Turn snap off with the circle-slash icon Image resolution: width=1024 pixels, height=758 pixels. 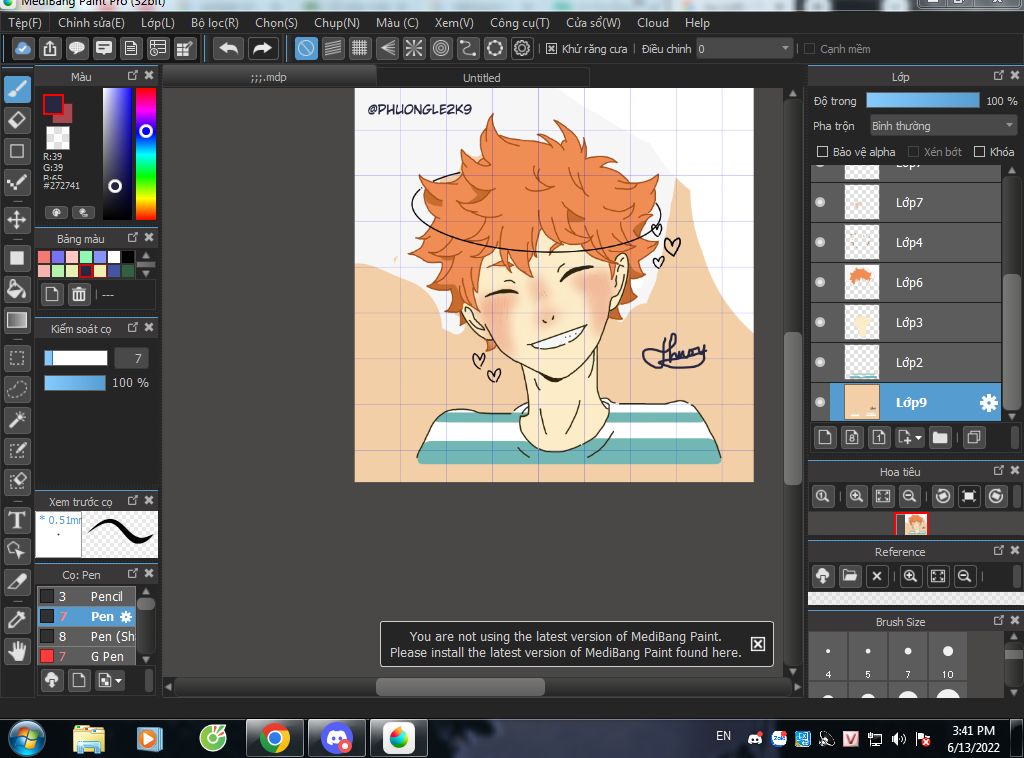306,48
